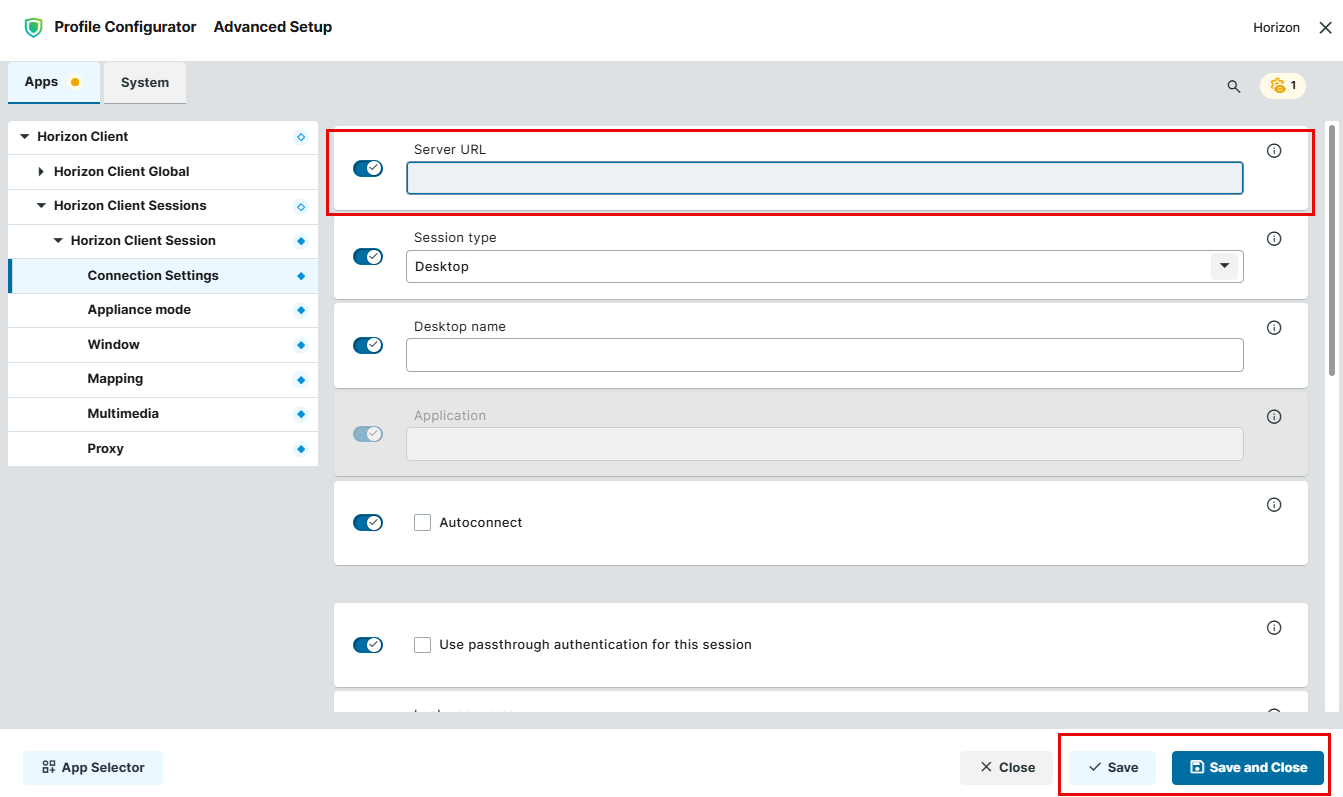The width and height of the screenshot is (1343, 797).
Task: Toggle the Server URL switch
Action: [x=368, y=168]
